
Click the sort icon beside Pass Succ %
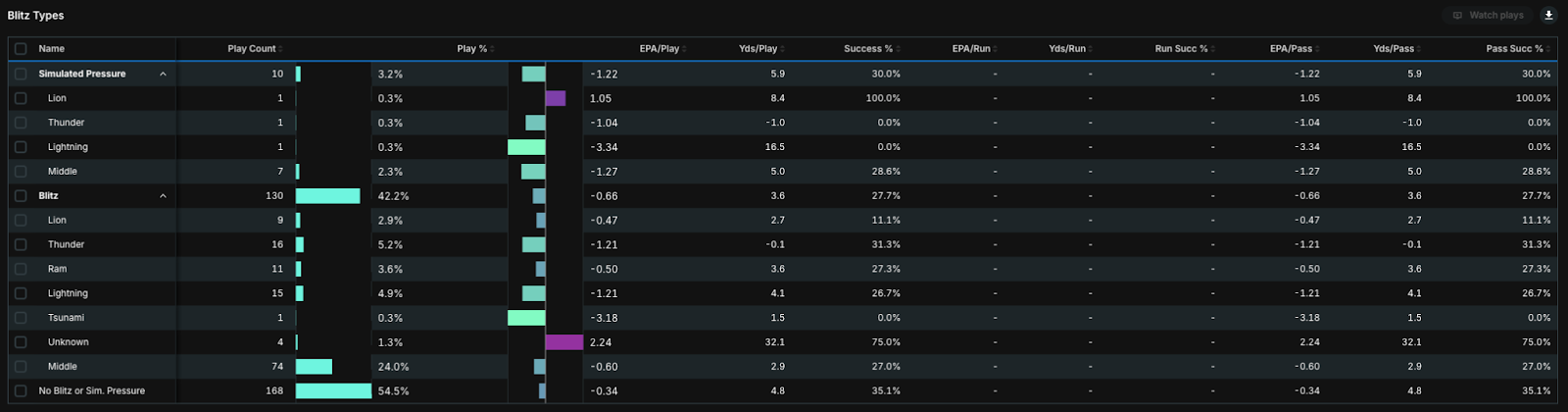click(1548, 49)
